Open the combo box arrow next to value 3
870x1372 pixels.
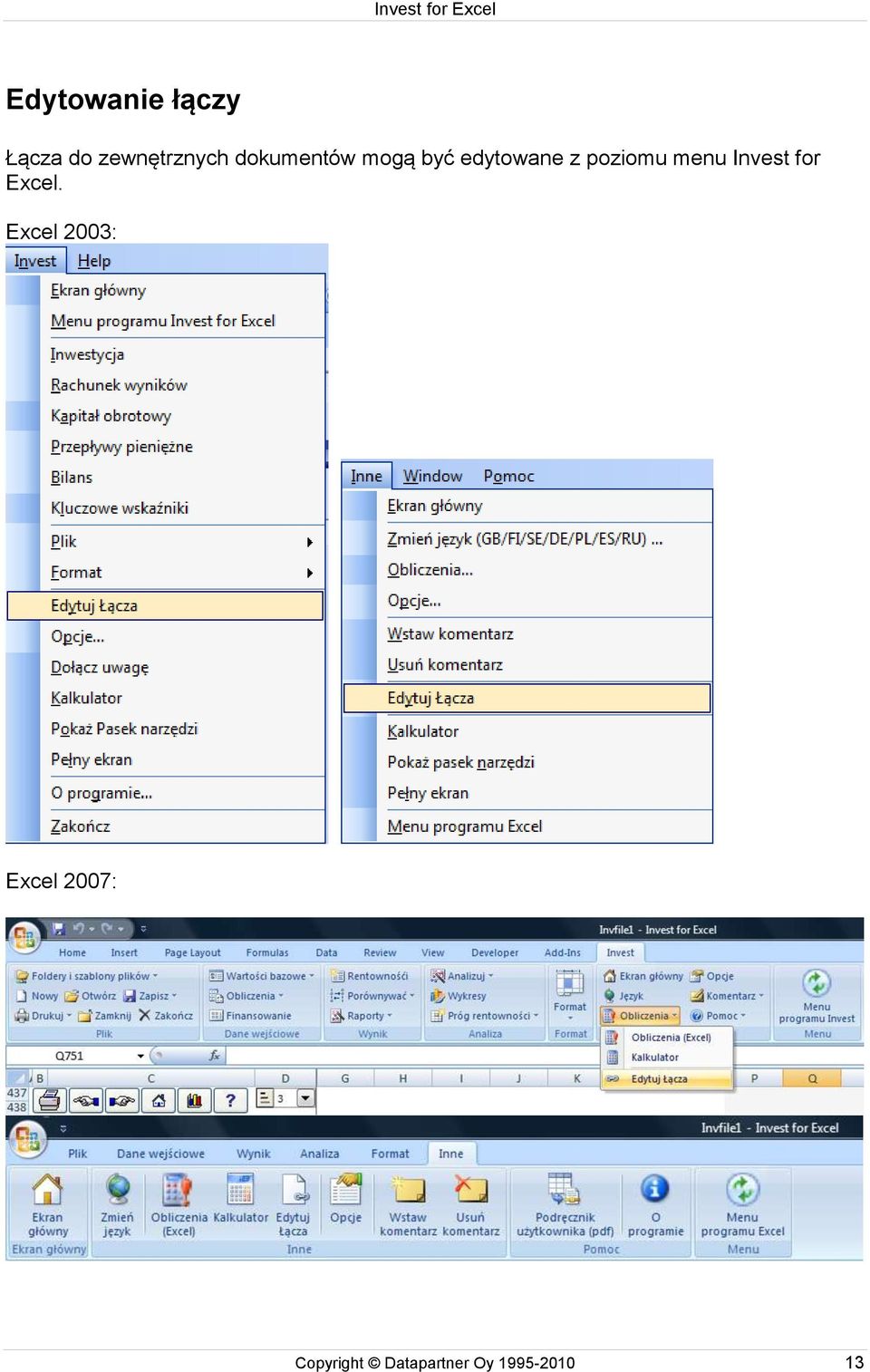click(x=305, y=1099)
